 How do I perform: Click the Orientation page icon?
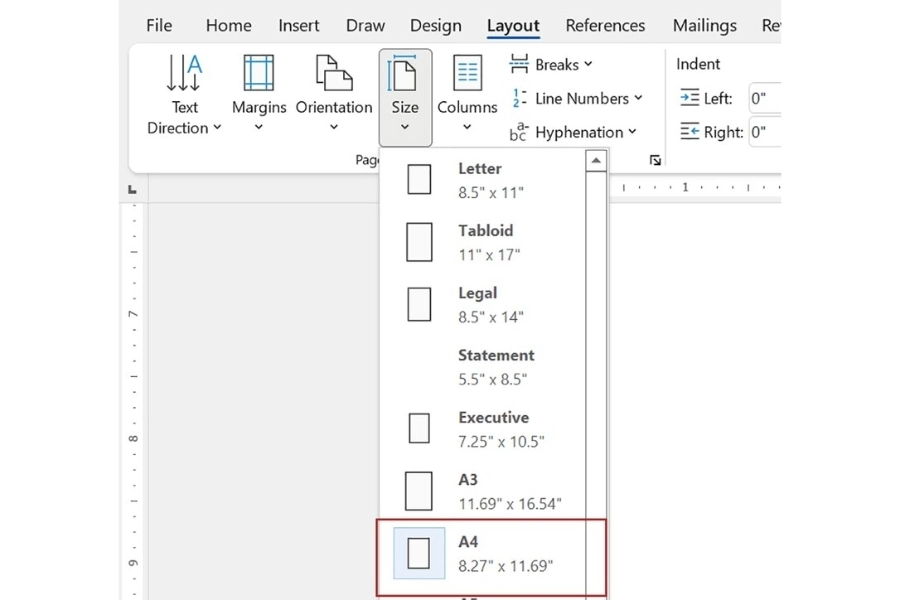tap(333, 74)
